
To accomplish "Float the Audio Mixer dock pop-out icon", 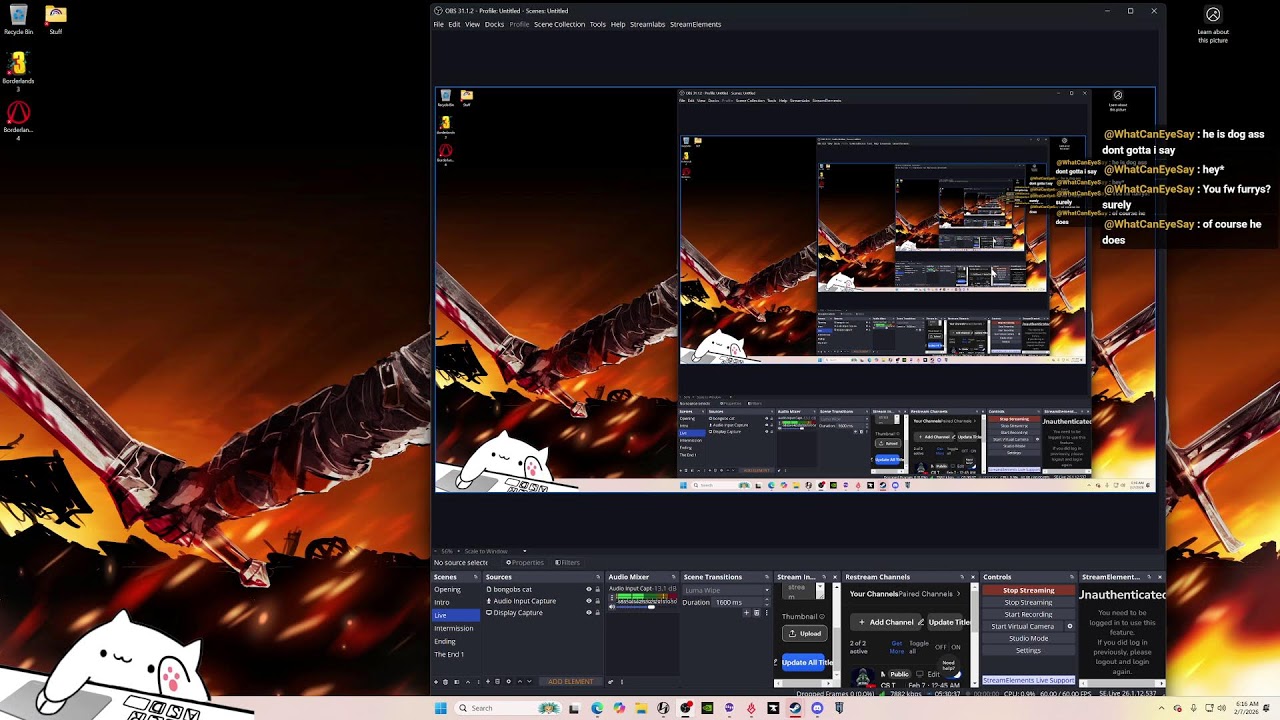I will [674, 577].
